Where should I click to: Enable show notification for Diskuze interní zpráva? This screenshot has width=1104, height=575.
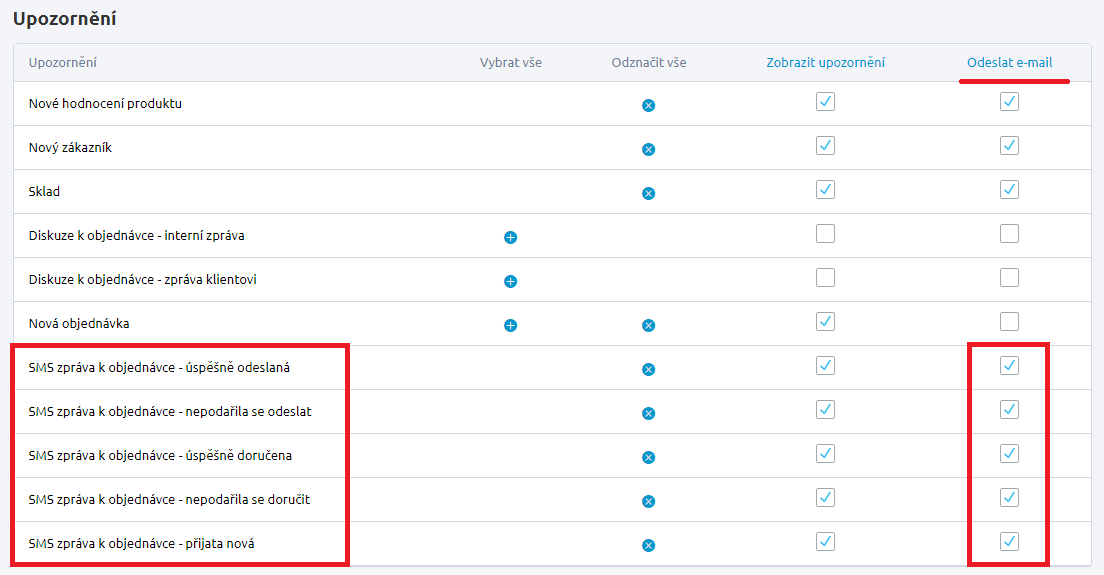[x=825, y=233]
